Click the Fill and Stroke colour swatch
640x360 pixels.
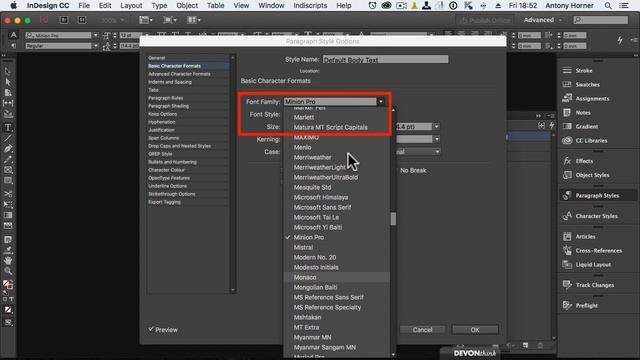click(8, 284)
